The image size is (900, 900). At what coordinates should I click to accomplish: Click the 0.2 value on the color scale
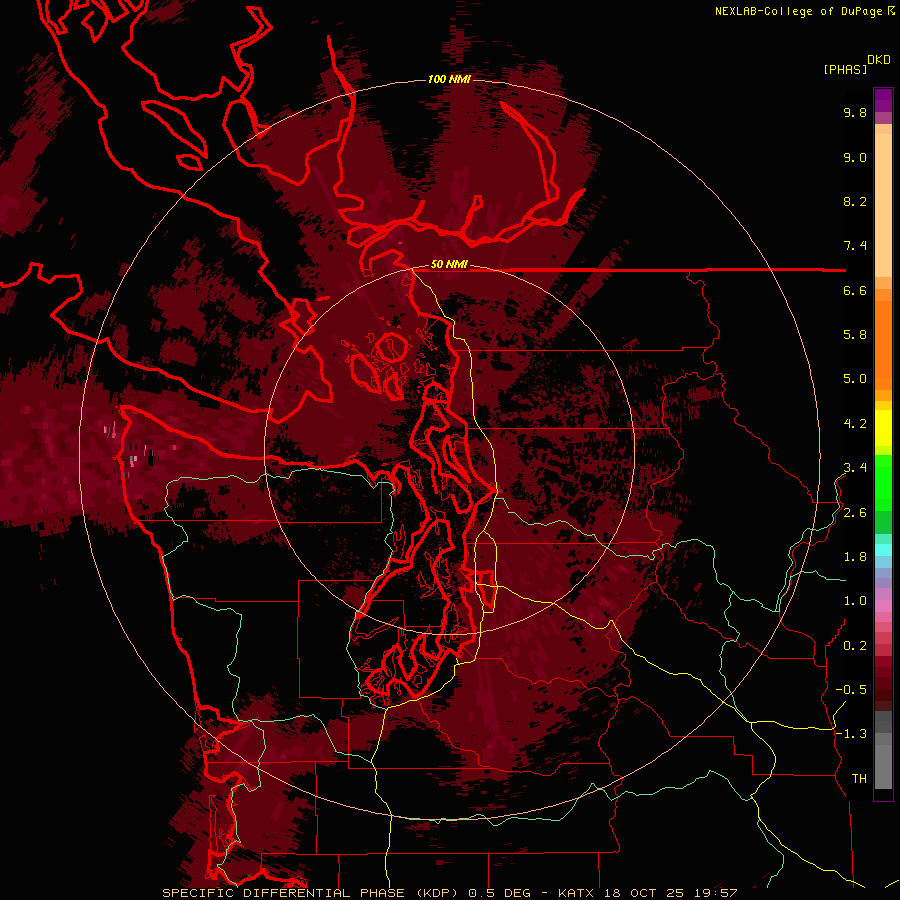tap(855, 646)
